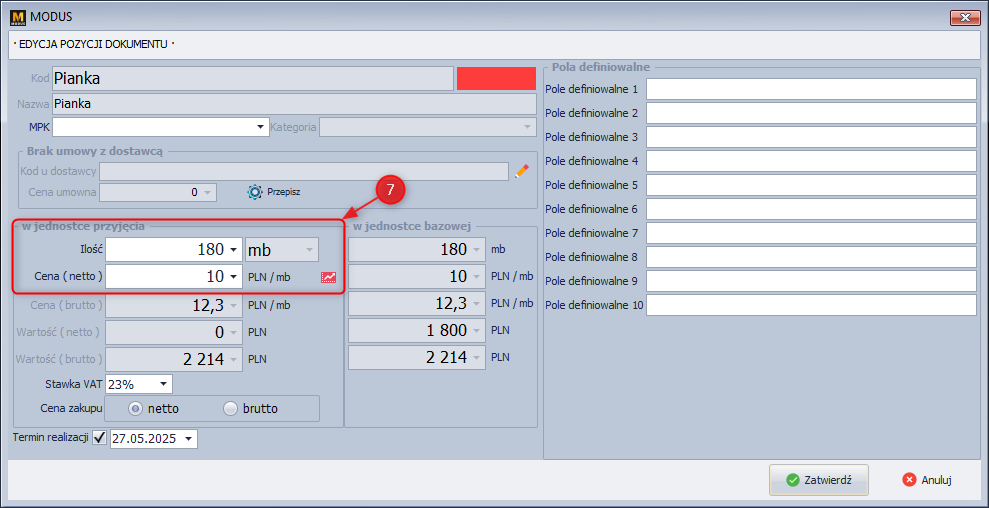The image size is (989, 508).
Task: Expand the MPK dropdown
Action: (262, 127)
